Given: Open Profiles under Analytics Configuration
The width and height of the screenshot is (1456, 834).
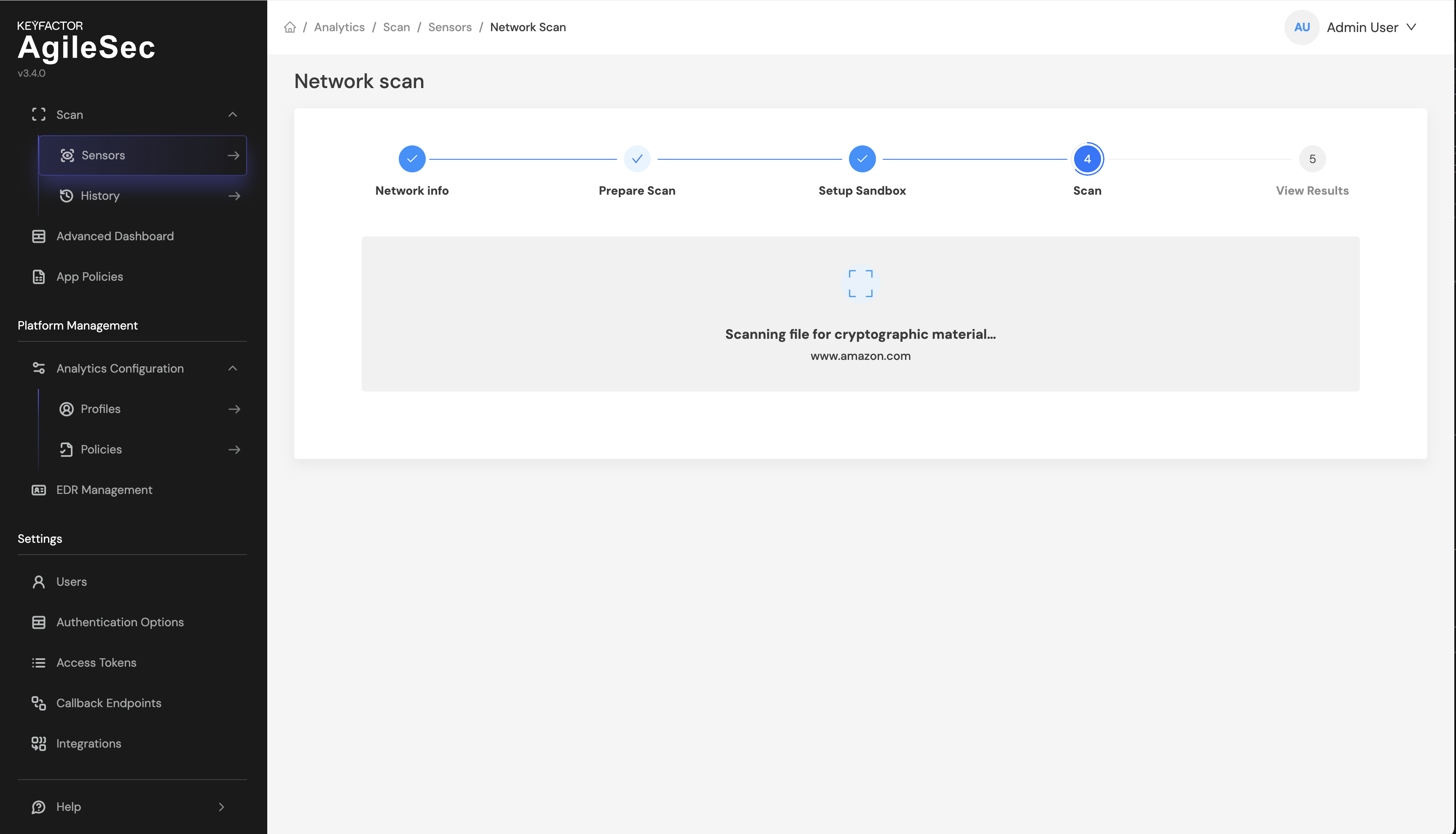Looking at the screenshot, I should pyautogui.click(x=101, y=409).
